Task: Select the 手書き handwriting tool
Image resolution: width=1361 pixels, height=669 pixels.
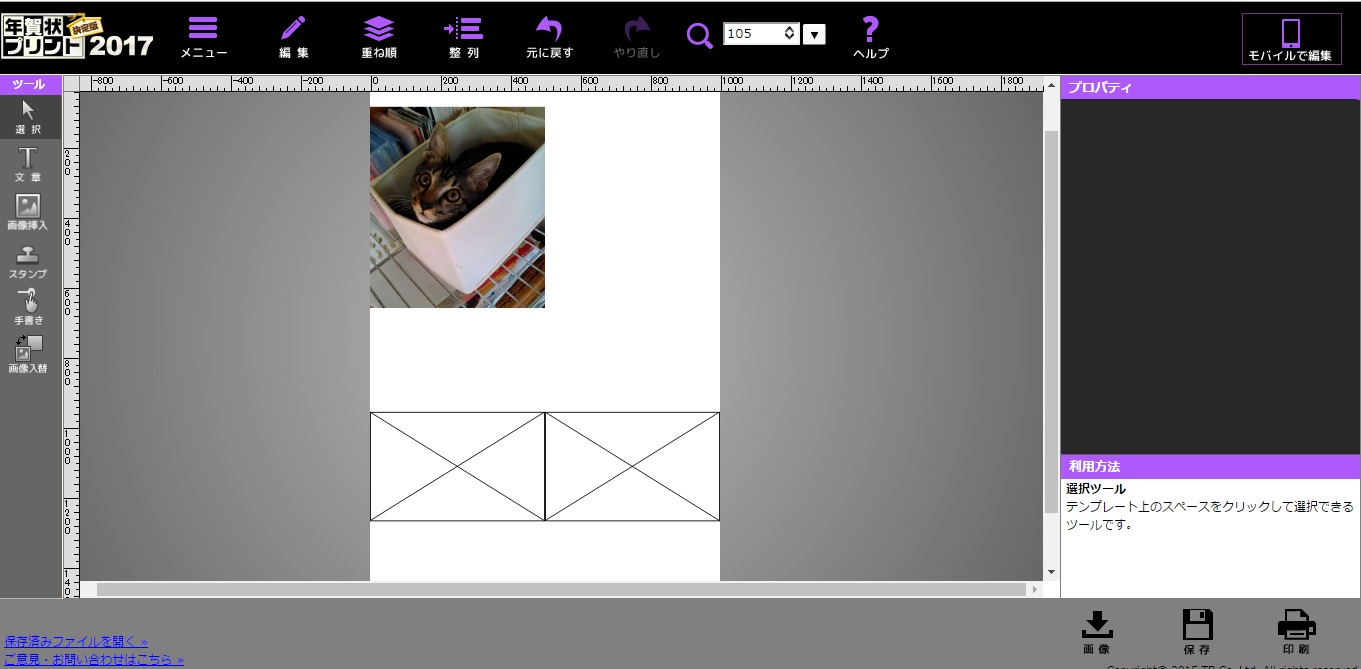Action: pyautogui.click(x=28, y=308)
